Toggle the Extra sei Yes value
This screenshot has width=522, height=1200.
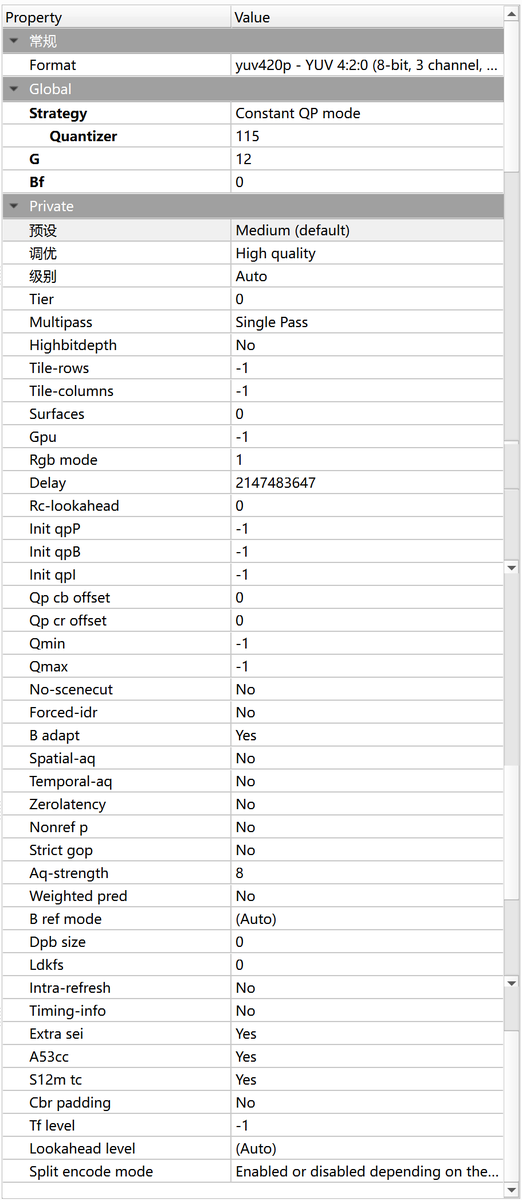[367, 1034]
